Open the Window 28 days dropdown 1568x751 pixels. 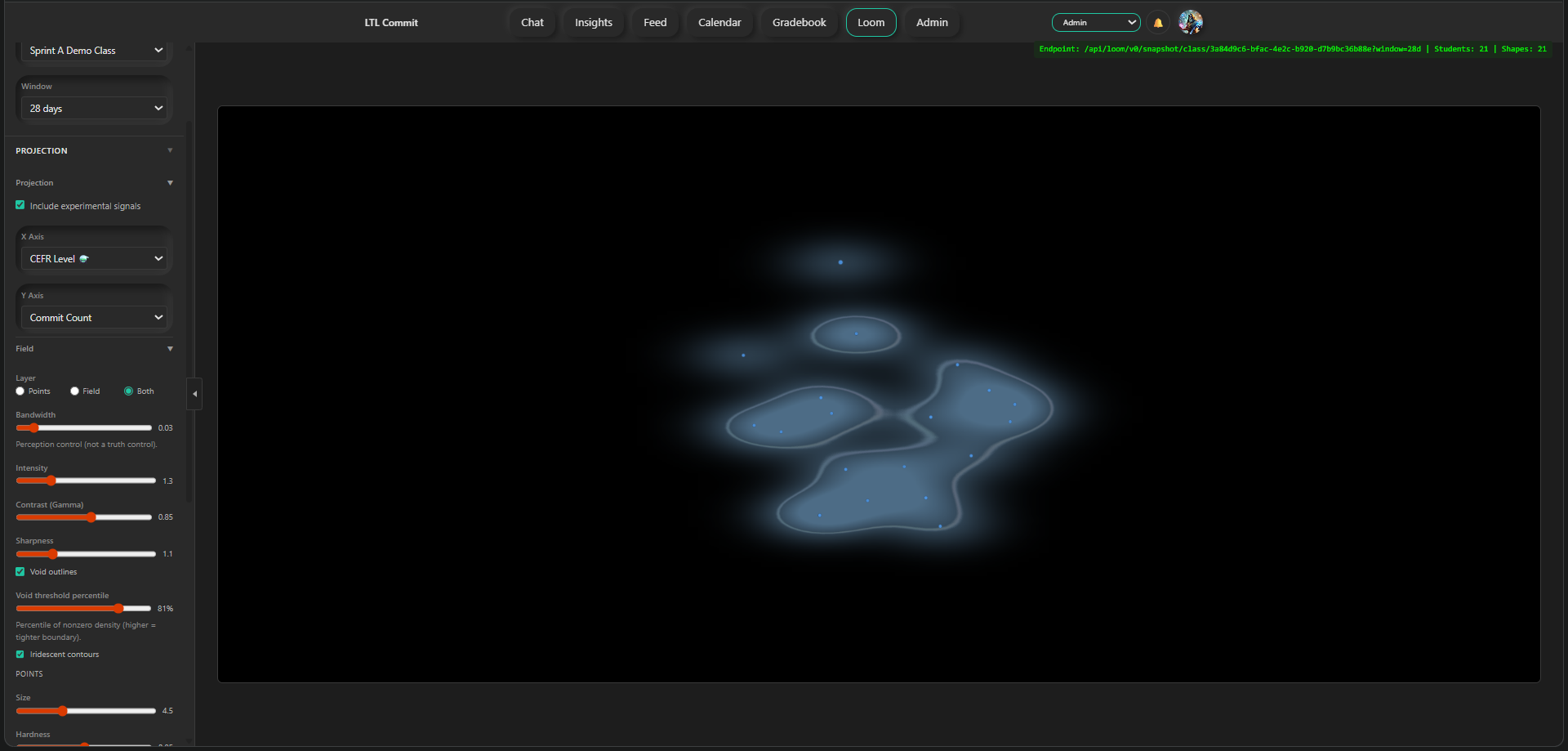click(x=94, y=108)
